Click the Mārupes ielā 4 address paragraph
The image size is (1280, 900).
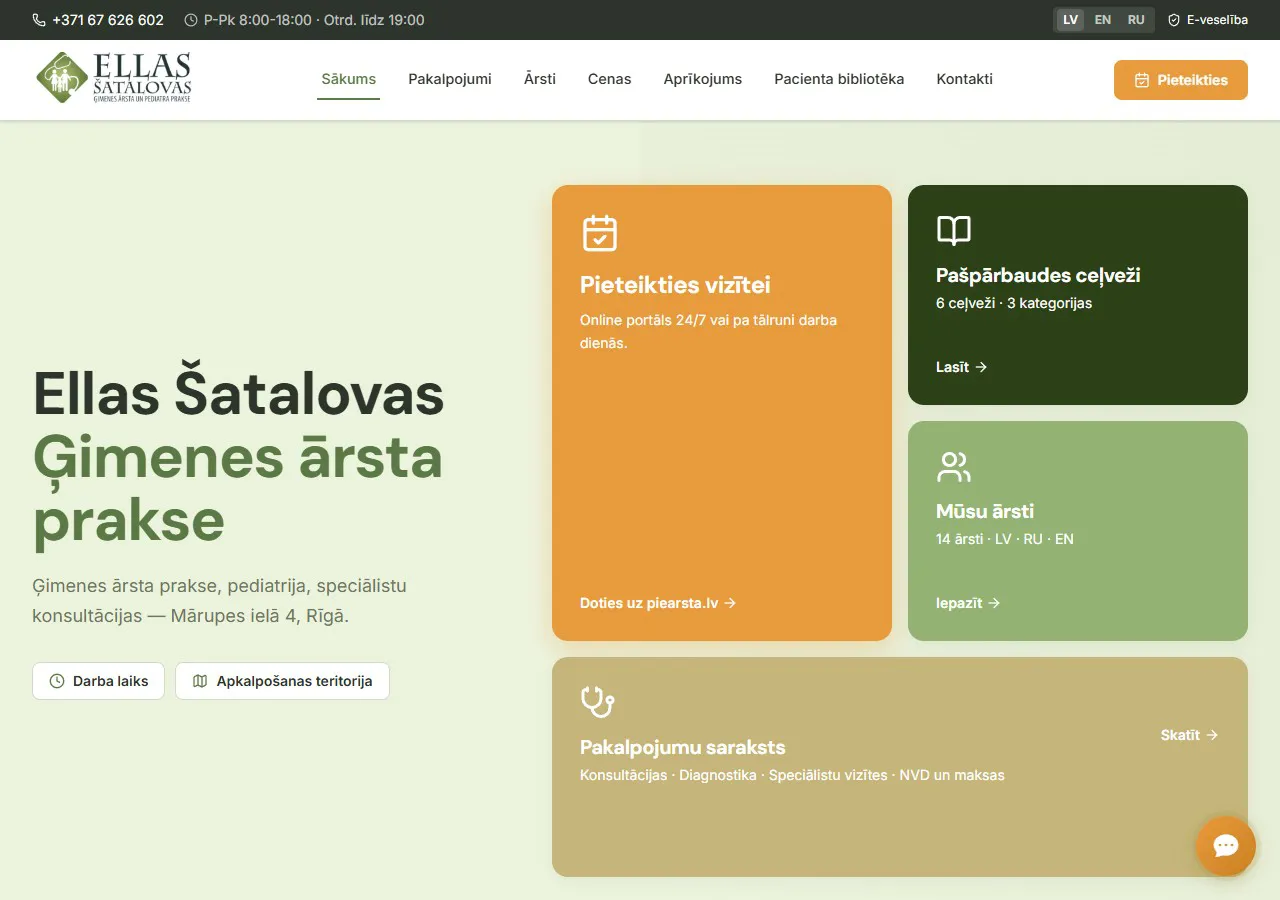219,601
